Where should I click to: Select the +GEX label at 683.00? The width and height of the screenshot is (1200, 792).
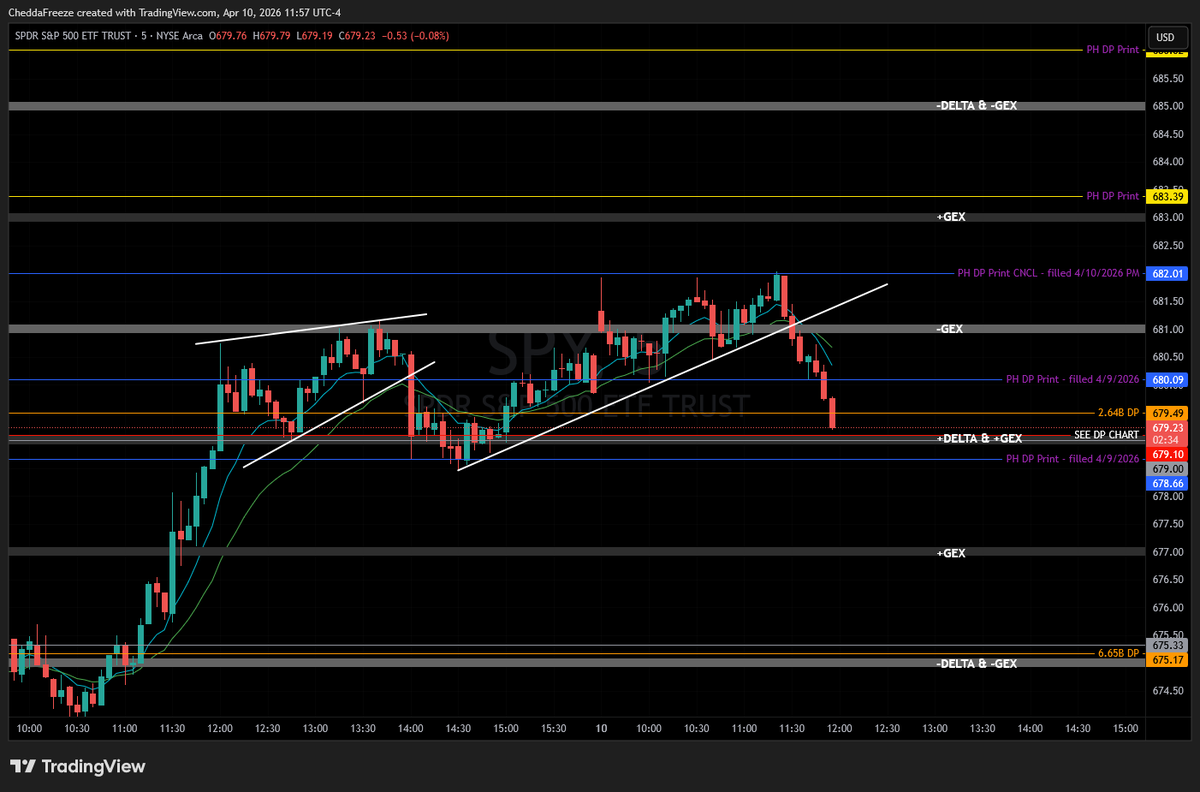[x=951, y=217]
